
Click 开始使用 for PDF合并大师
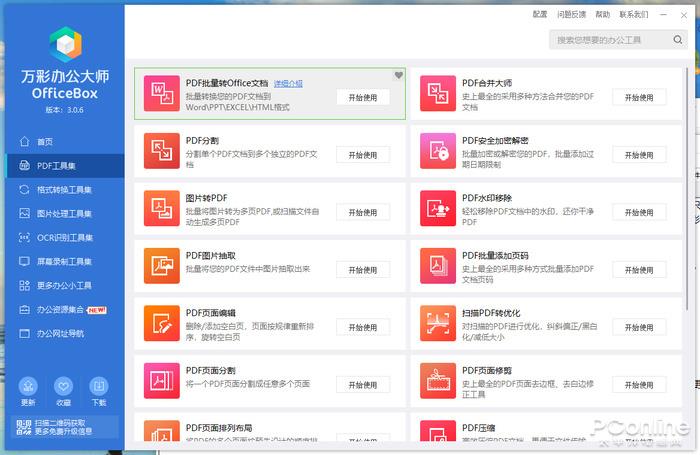(x=639, y=97)
